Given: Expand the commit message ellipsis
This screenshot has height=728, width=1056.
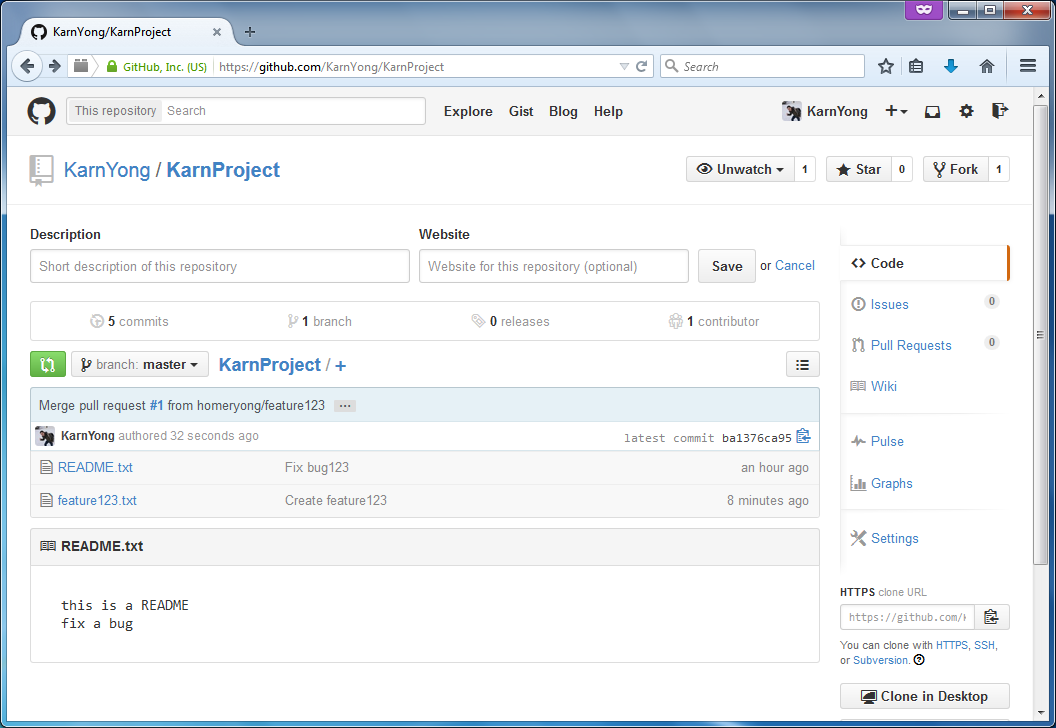Looking at the screenshot, I should click(x=344, y=406).
